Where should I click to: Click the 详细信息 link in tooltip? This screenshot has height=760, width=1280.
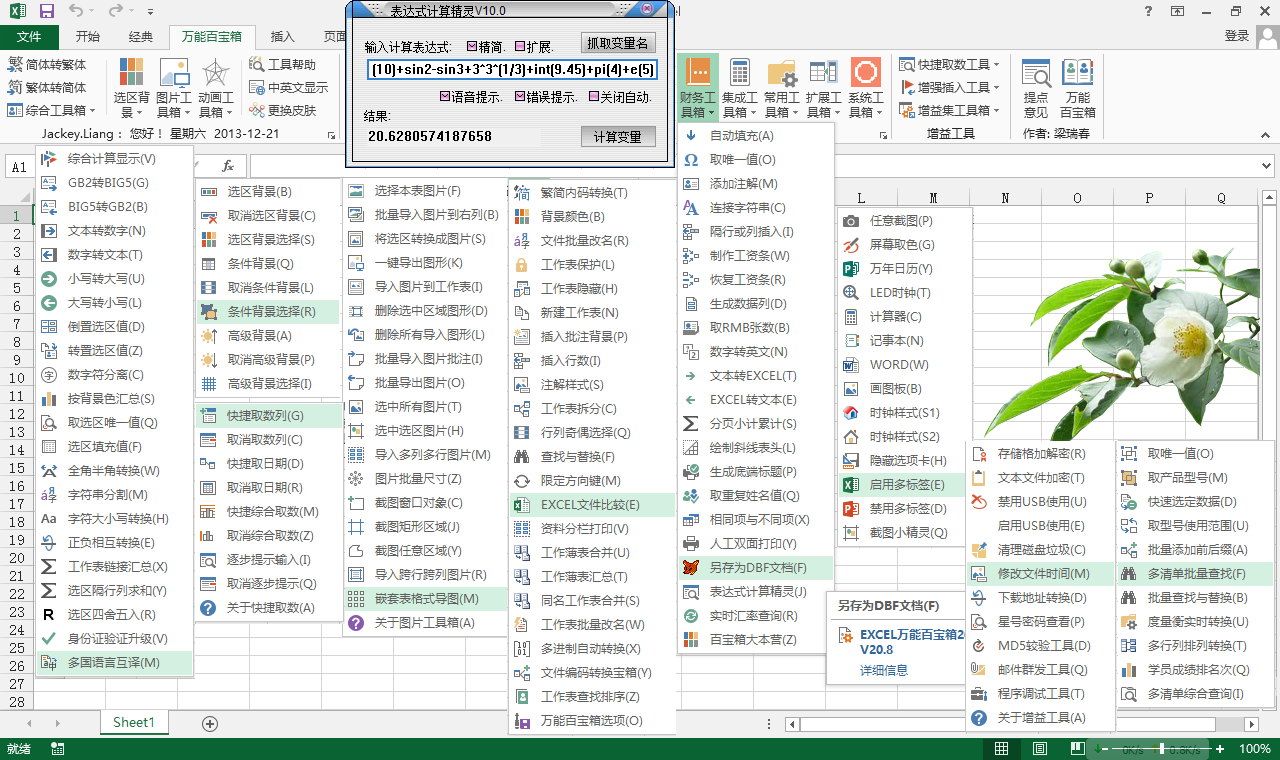pyautogui.click(x=884, y=670)
